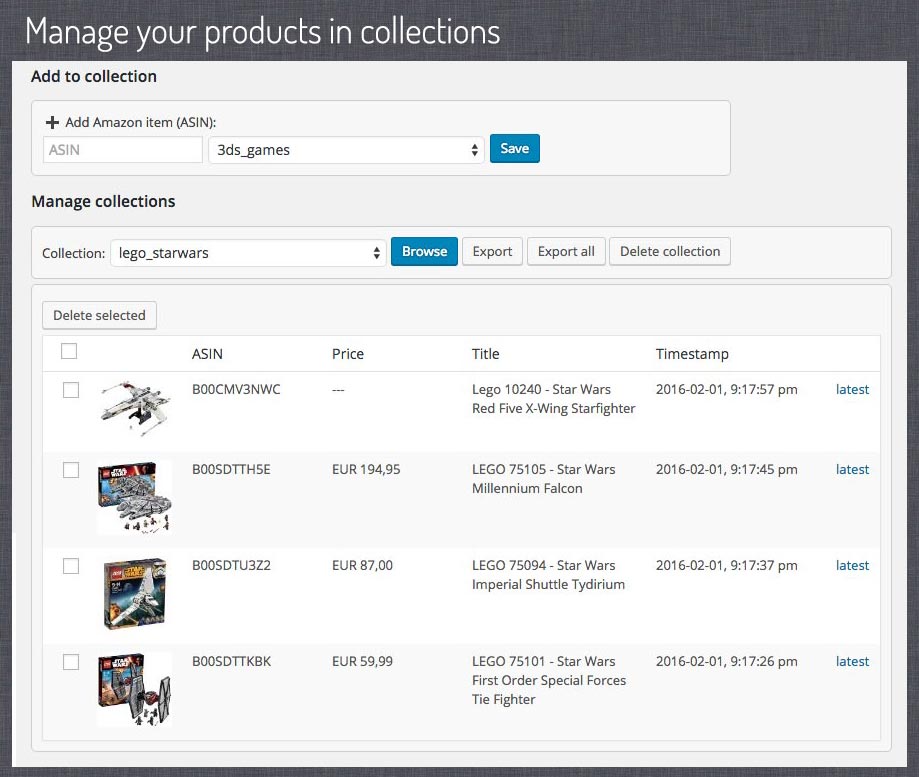This screenshot has height=777, width=919.
Task: Open the 3ds_games collection dropdown
Action: (346, 150)
